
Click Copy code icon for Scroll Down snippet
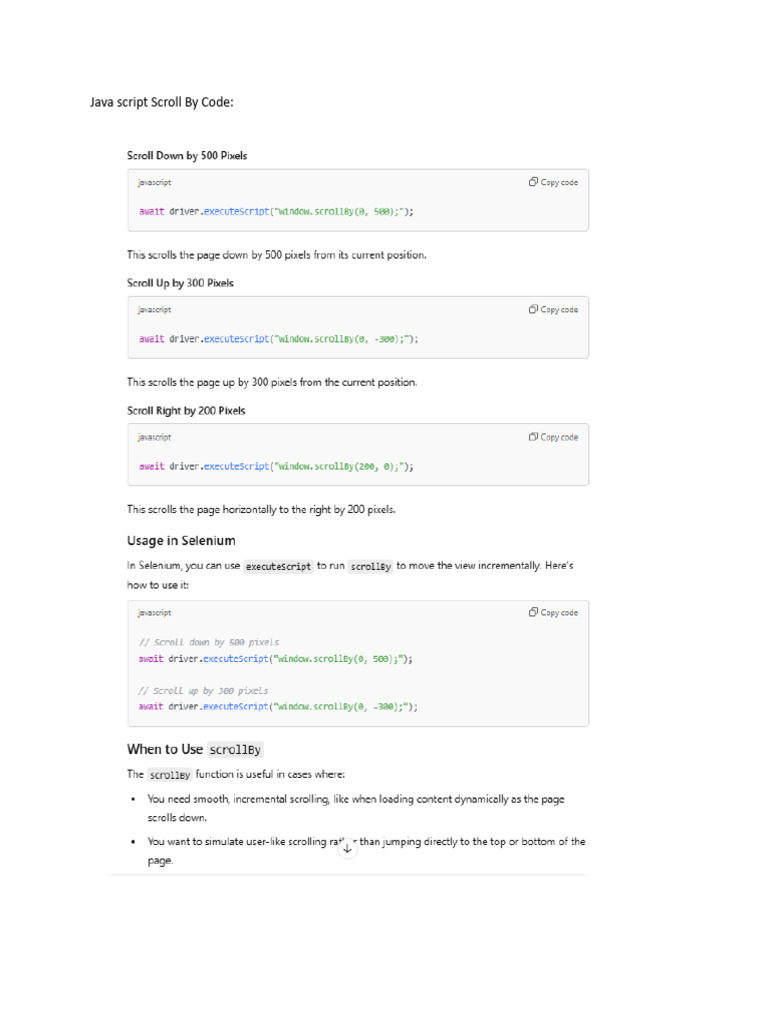(x=534, y=183)
